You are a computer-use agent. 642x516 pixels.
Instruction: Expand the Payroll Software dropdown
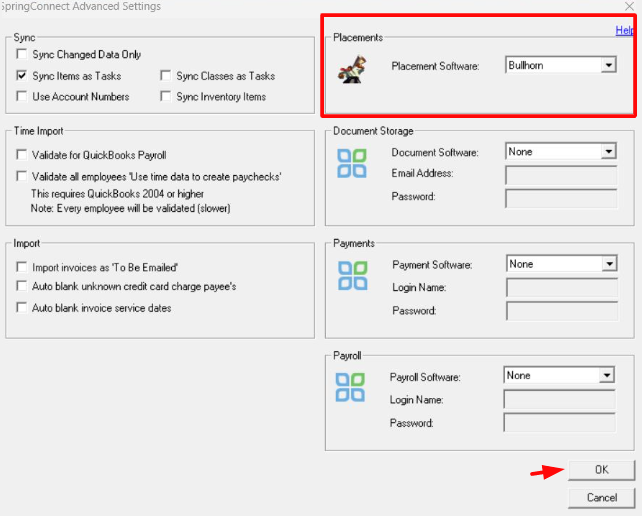(606, 376)
